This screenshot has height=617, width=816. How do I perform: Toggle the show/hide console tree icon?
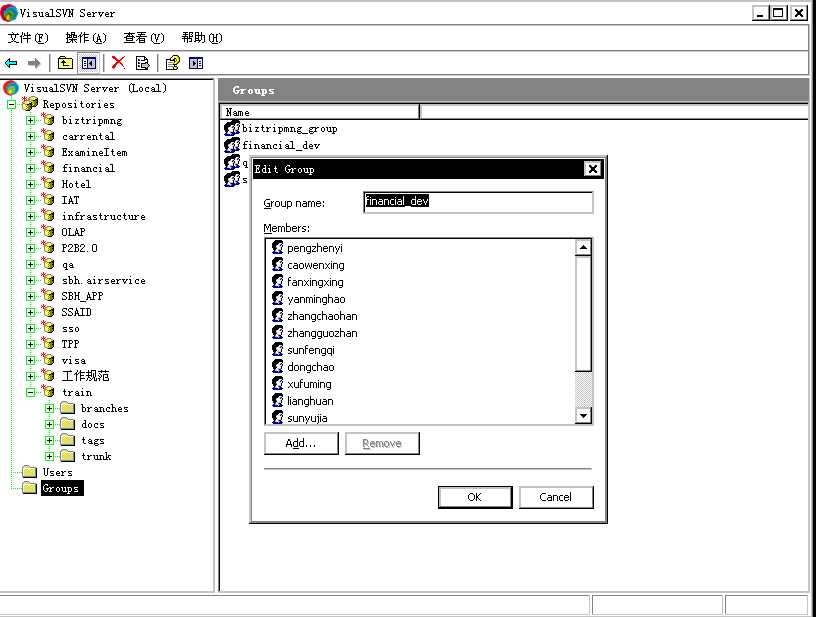pos(88,63)
